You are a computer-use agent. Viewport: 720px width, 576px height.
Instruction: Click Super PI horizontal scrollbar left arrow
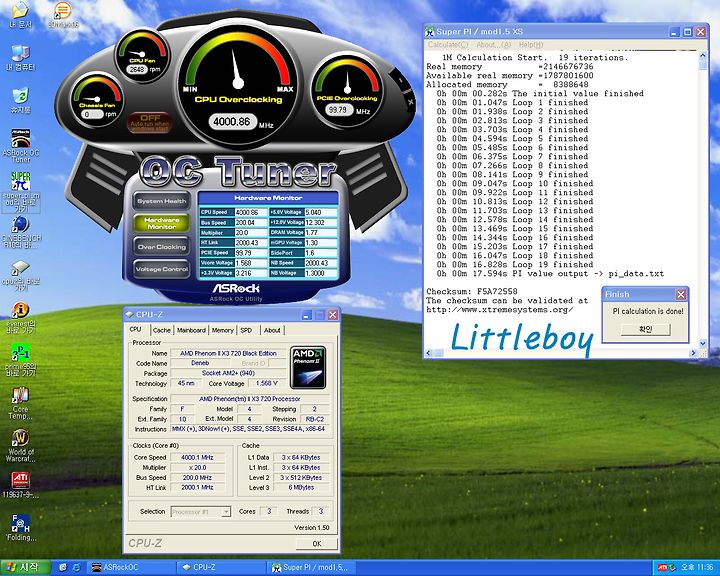pos(429,353)
